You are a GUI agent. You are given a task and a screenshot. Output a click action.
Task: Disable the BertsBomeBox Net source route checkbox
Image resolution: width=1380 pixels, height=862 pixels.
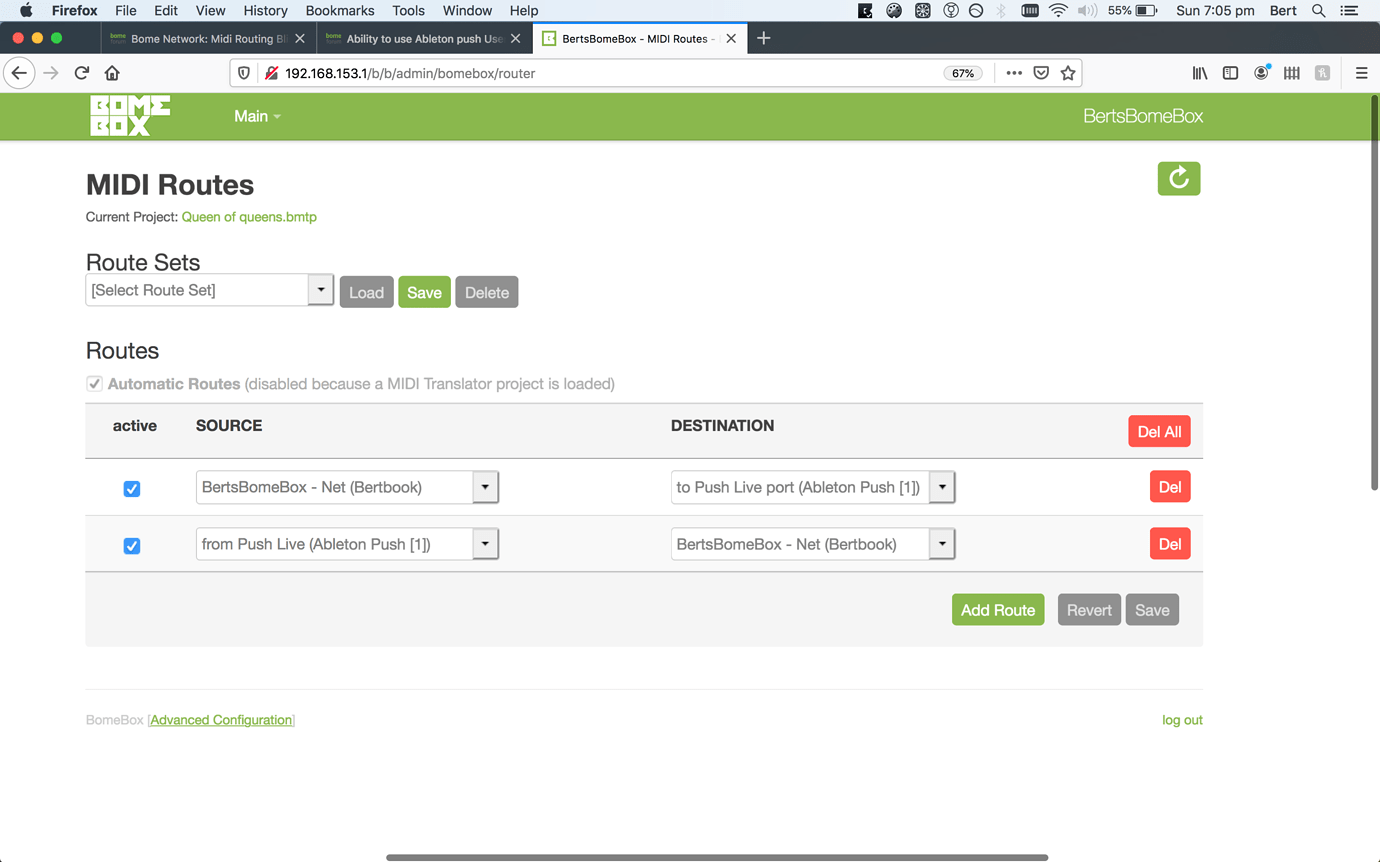(x=132, y=489)
